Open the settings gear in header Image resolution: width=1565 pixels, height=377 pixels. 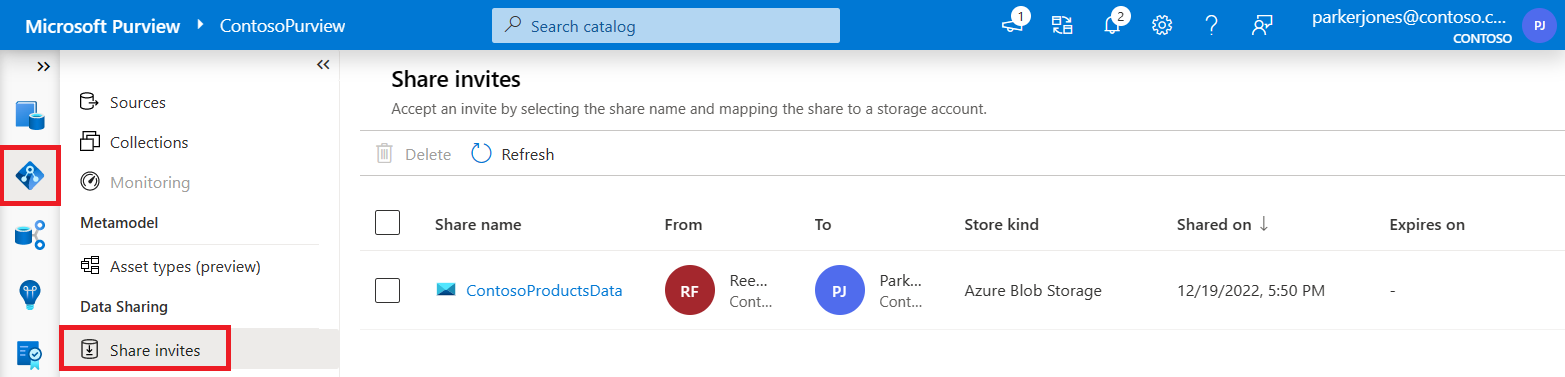[x=1162, y=26]
